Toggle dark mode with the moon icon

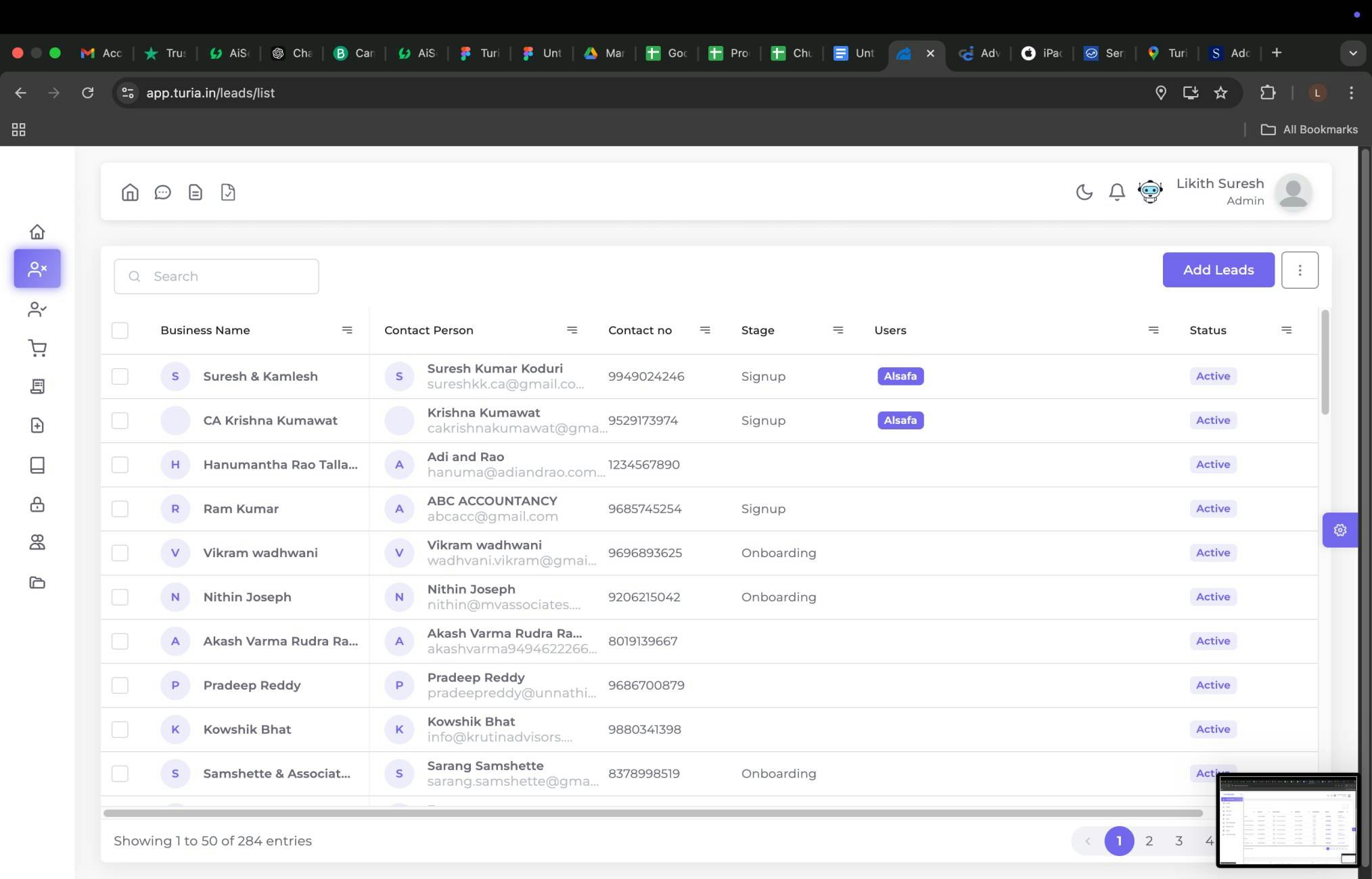click(1084, 192)
